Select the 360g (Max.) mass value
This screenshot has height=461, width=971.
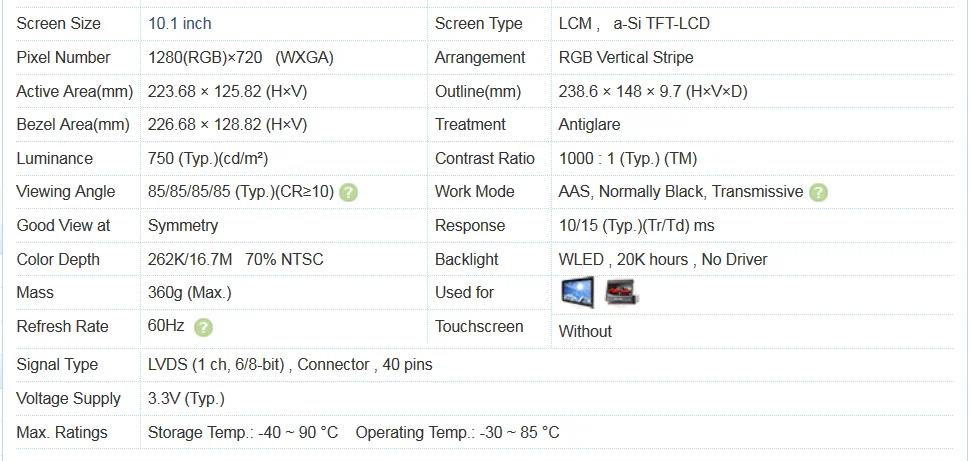click(189, 292)
